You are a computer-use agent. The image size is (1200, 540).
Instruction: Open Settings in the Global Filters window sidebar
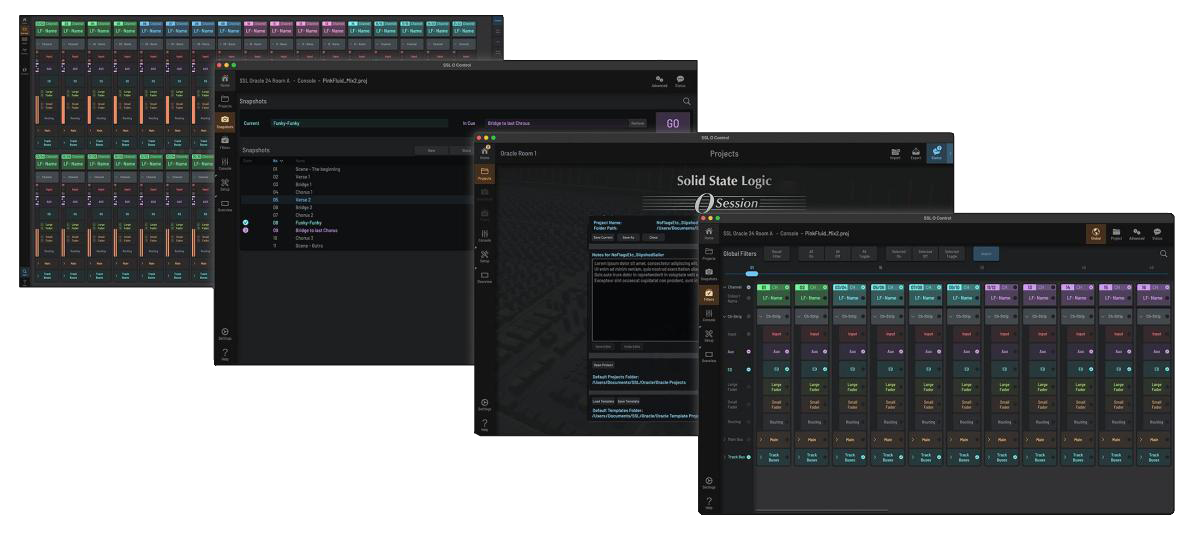click(709, 482)
